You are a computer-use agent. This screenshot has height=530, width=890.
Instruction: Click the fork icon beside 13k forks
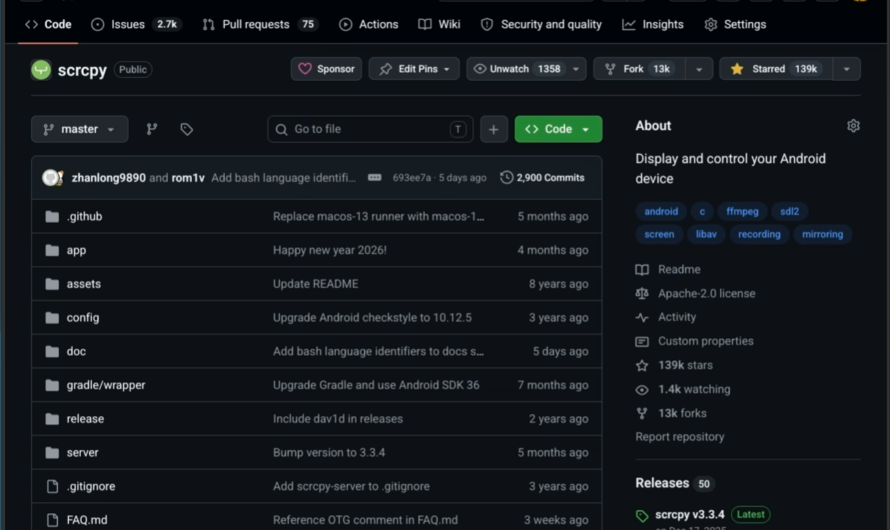(642, 413)
